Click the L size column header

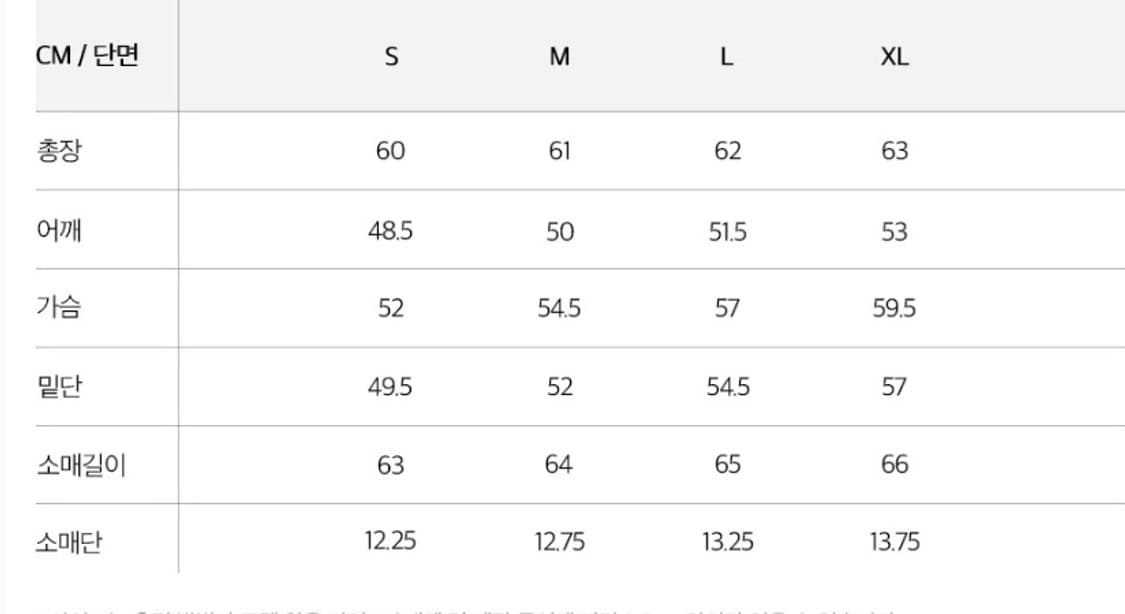727,57
